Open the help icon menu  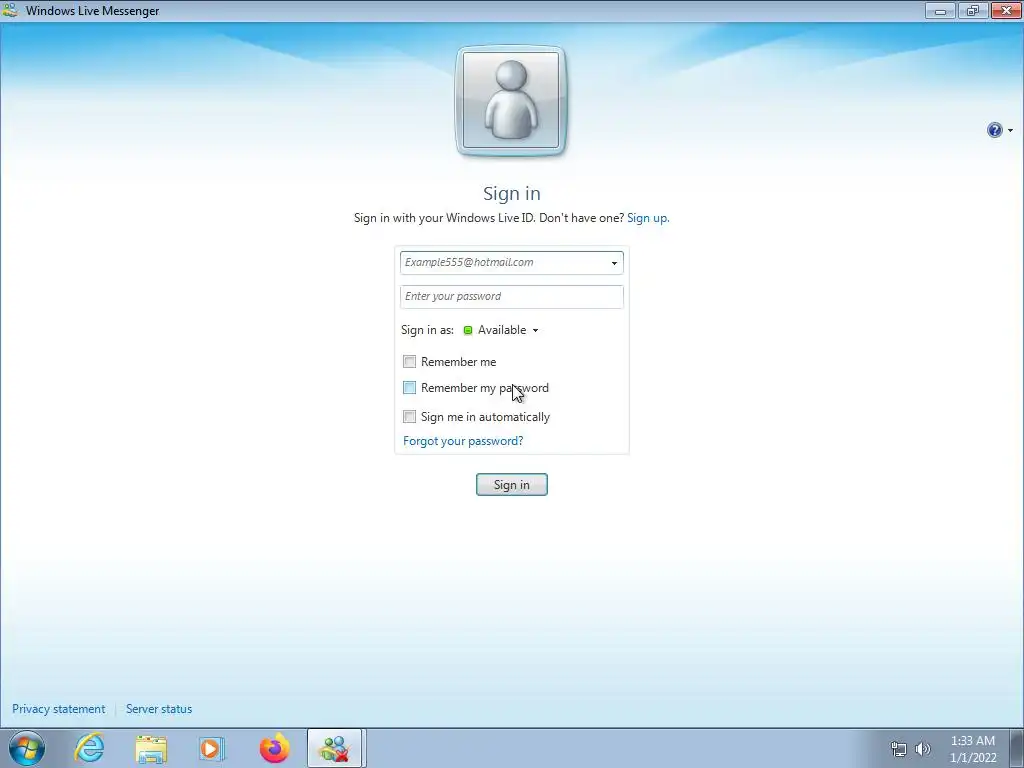click(999, 130)
